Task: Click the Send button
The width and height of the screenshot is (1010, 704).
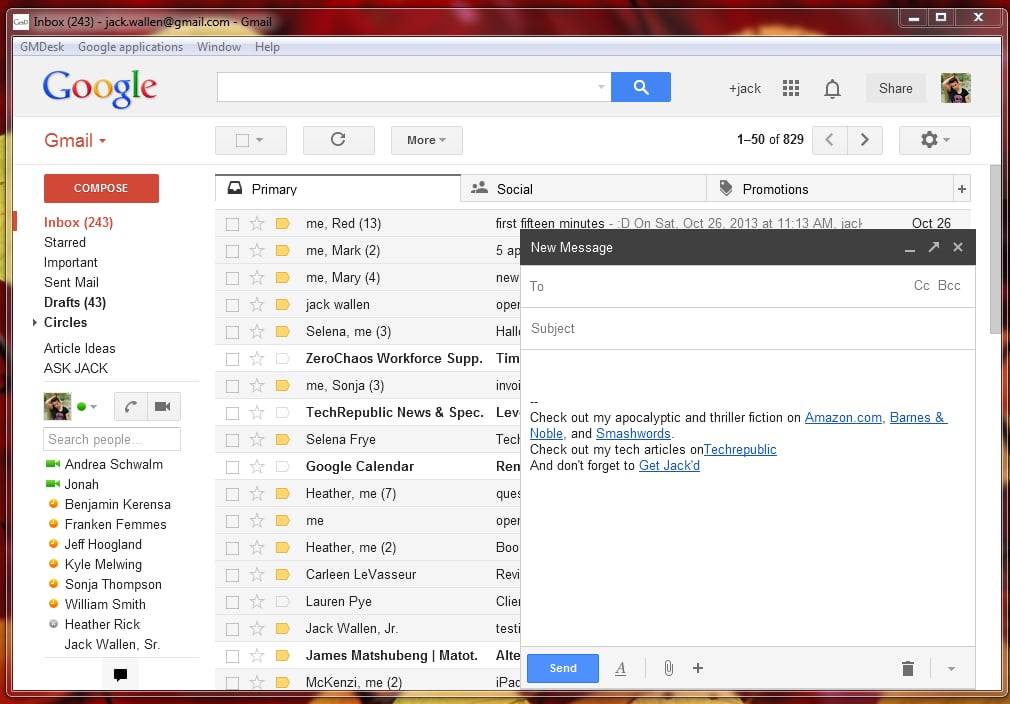Action: click(x=563, y=669)
